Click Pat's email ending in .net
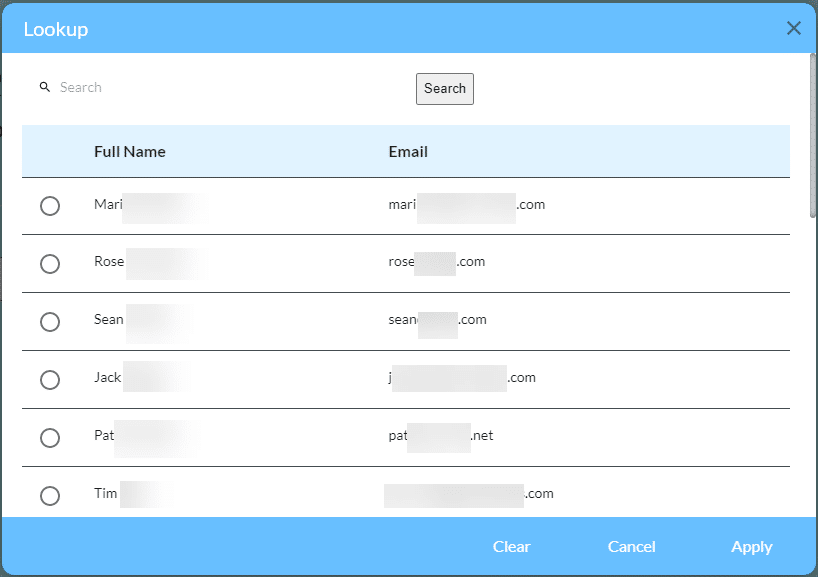 point(441,436)
